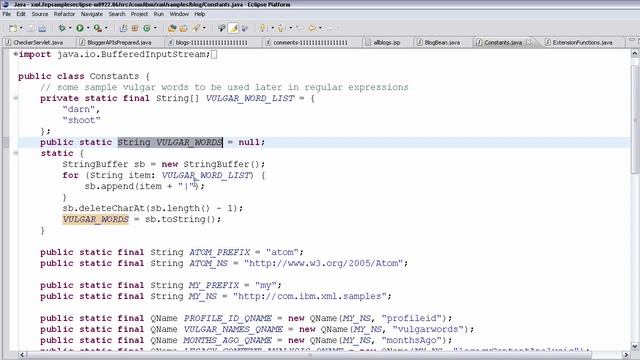Click the Save icon in toolbar

click(31, 28)
